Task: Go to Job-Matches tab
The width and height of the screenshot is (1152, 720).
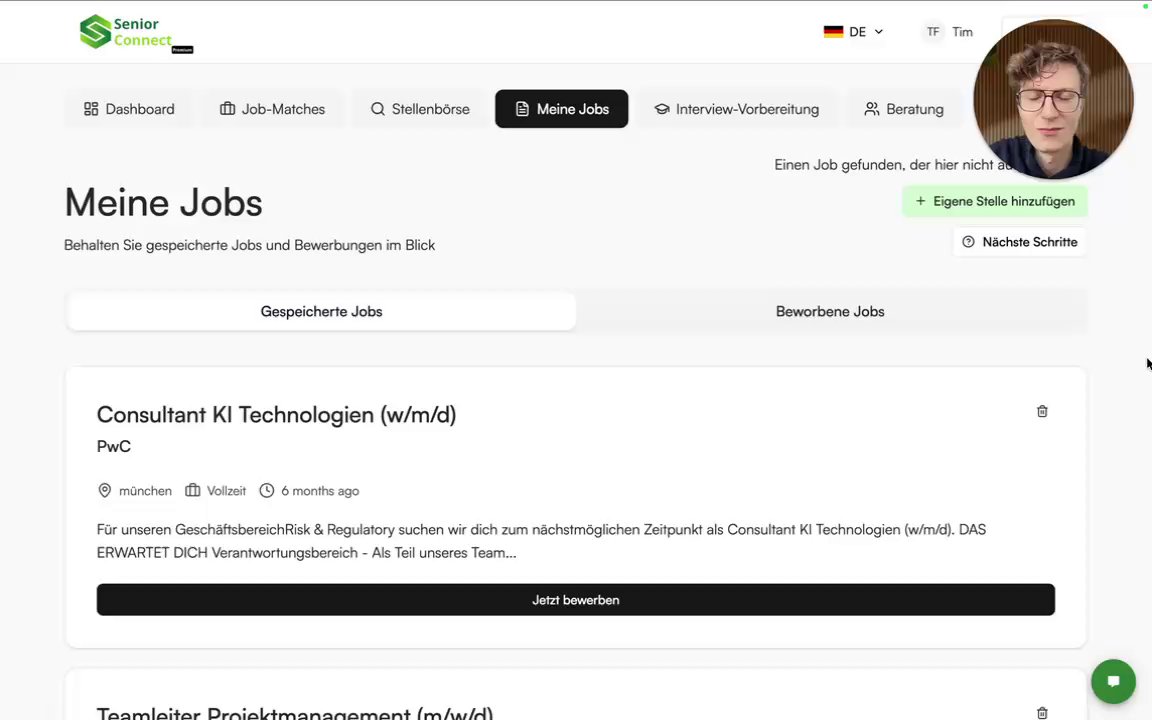Action: [x=272, y=109]
